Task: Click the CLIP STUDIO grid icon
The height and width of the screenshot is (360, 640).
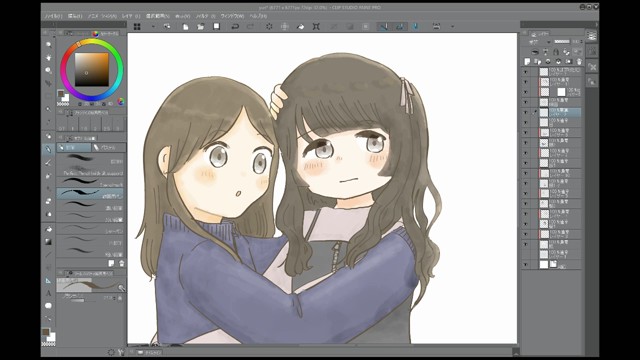Action: coord(137,27)
